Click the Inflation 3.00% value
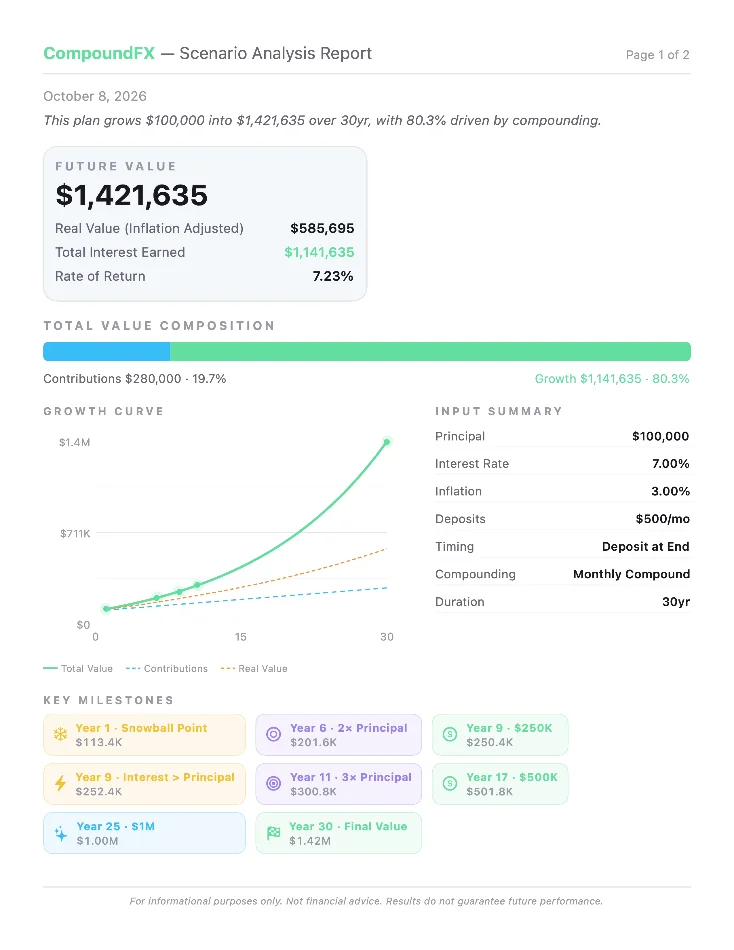 click(x=670, y=491)
